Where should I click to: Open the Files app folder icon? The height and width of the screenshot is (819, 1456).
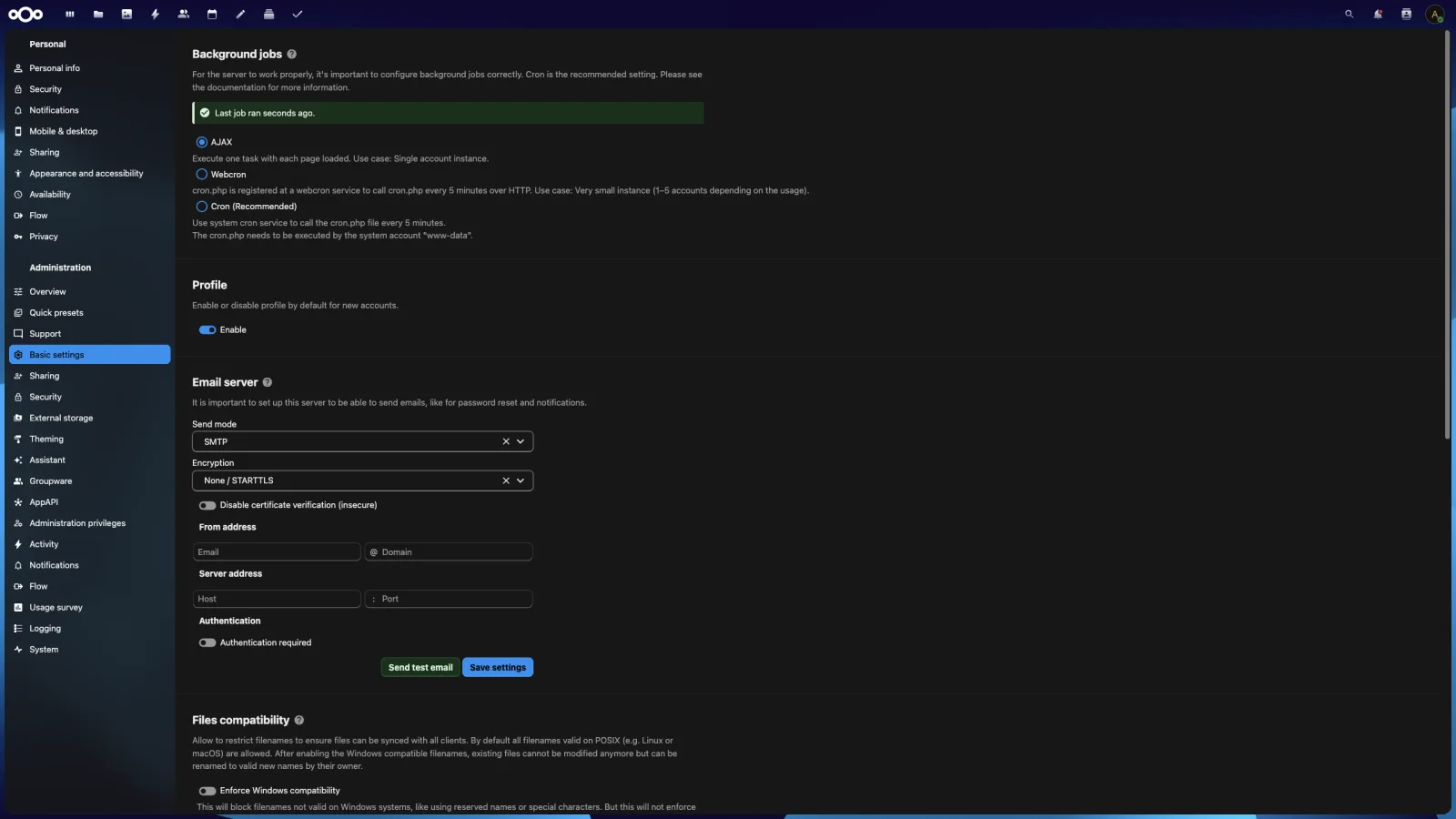(x=98, y=14)
